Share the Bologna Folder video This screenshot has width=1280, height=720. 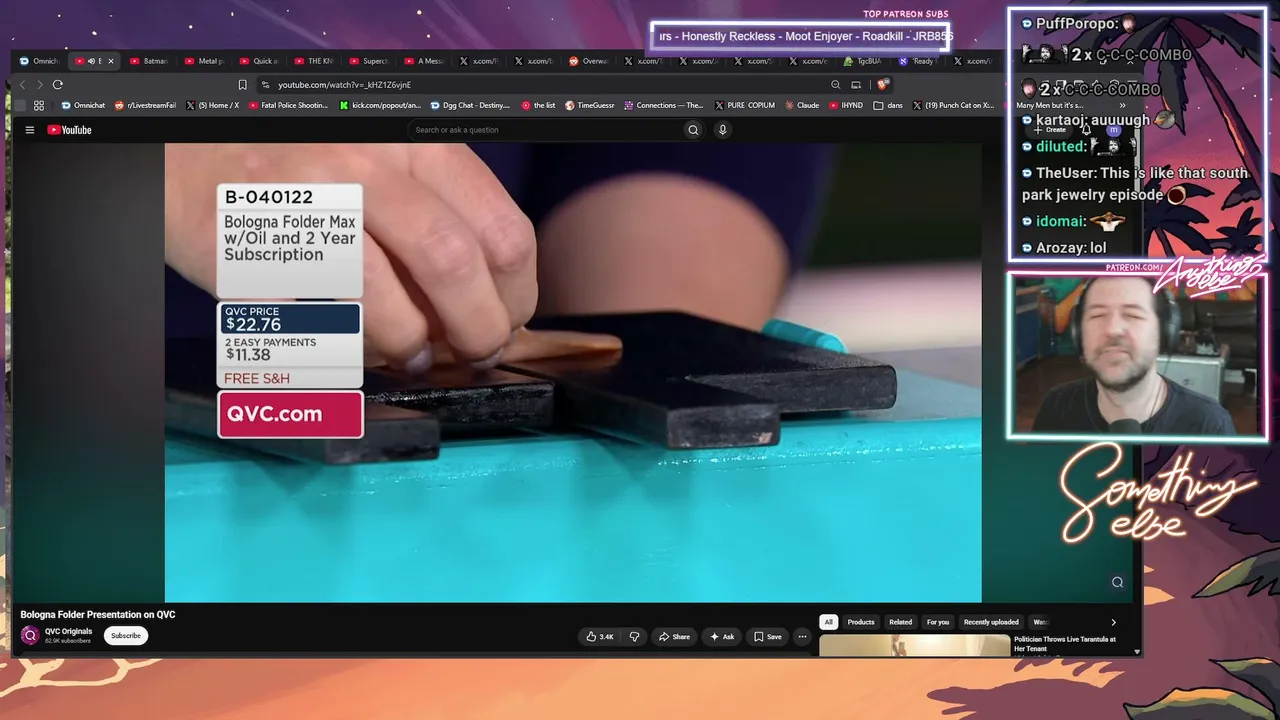(674, 637)
